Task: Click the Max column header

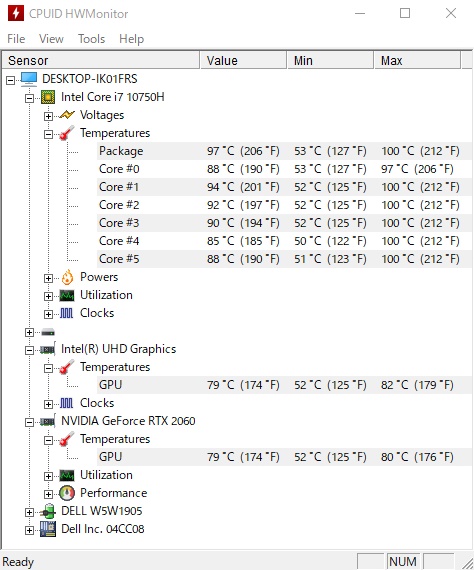Action: (417, 60)
